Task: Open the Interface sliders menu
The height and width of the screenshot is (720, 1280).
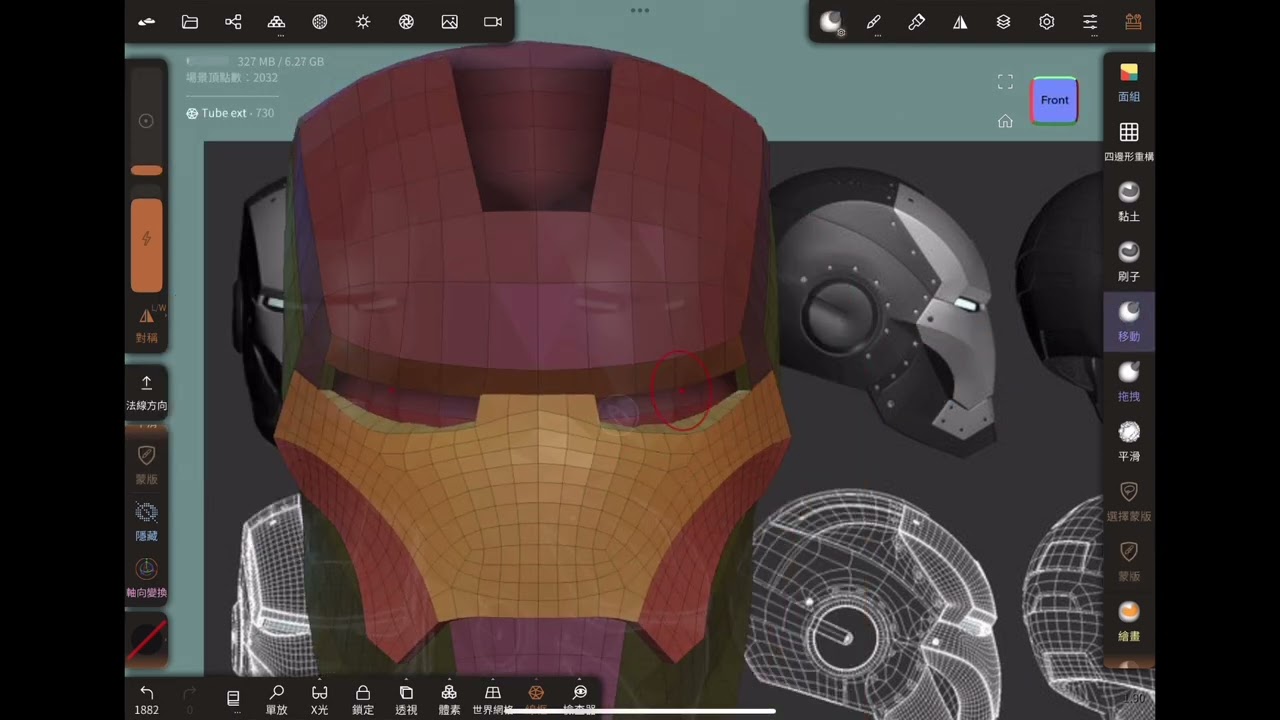Action: (x=1090, y=22)
